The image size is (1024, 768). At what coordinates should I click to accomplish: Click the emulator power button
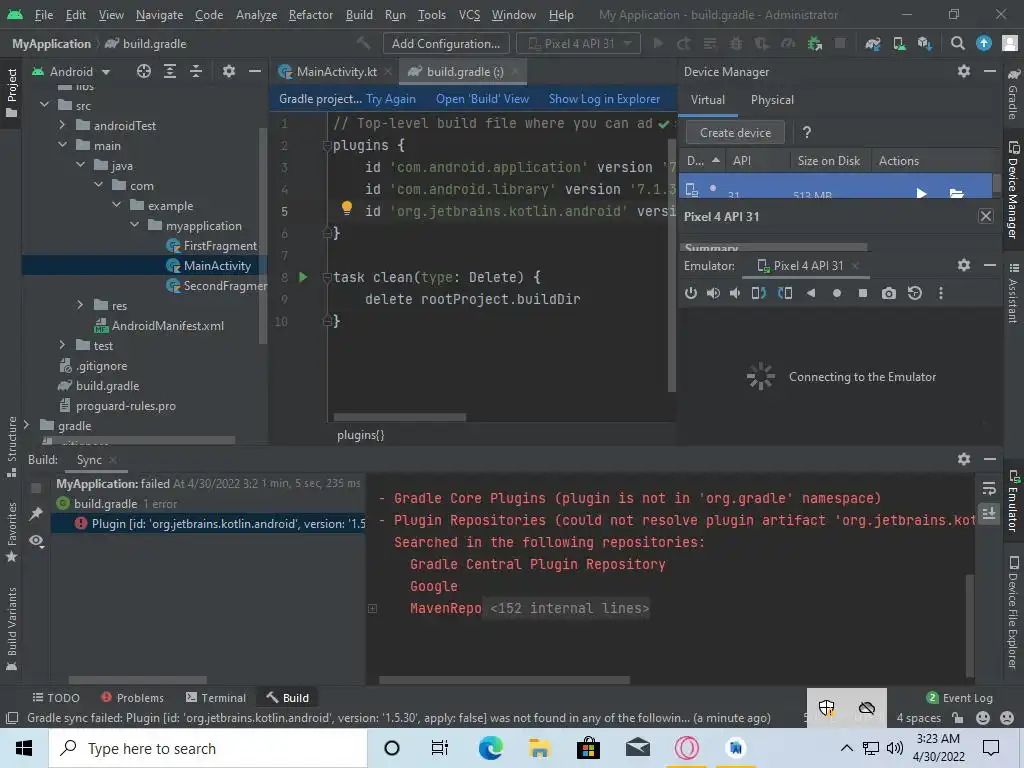coord(691,293)
